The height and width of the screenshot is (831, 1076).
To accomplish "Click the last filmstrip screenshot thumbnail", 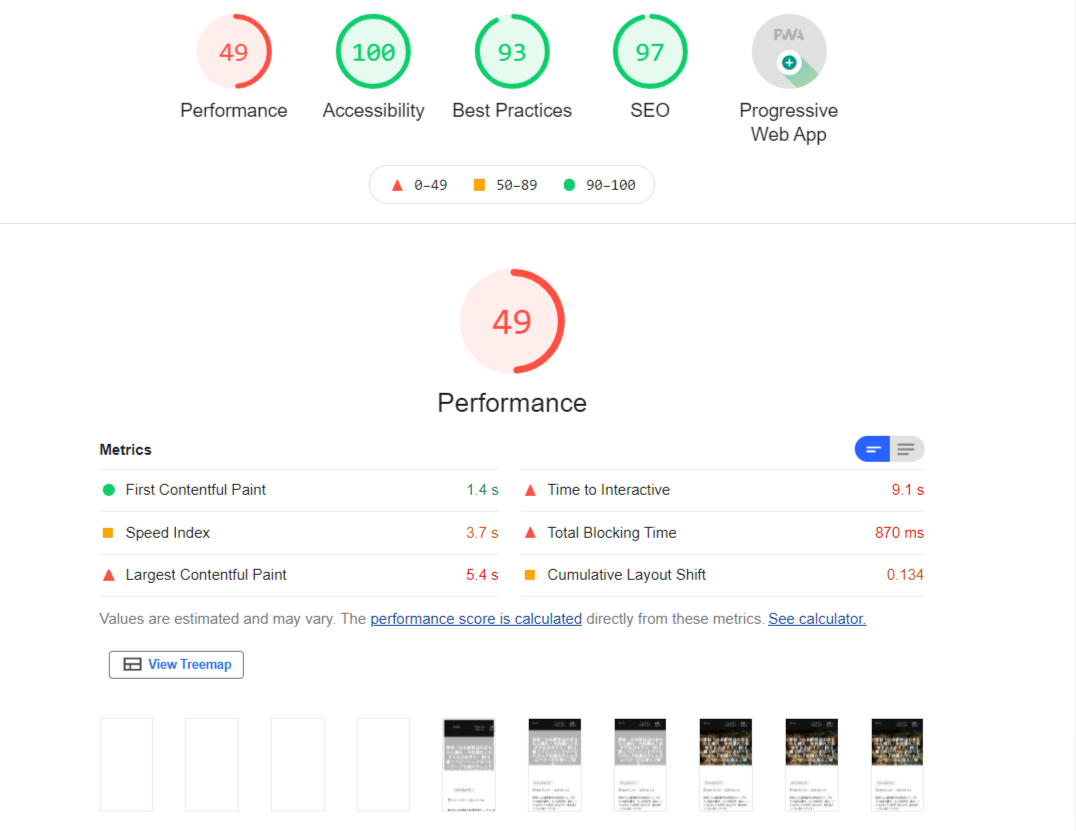I will [x=897, y=764].
